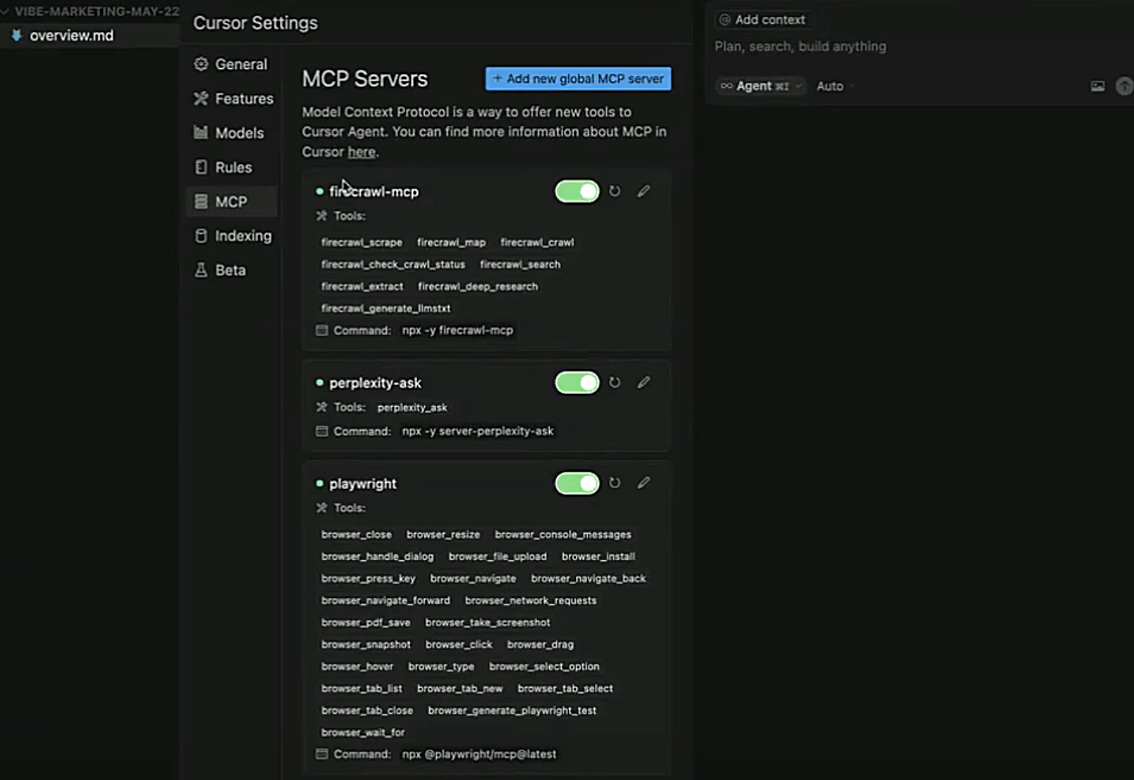Click the firecrawl_crawl tool tag
Viewport: 1134px width, 780px height.
tap(537, 242)
